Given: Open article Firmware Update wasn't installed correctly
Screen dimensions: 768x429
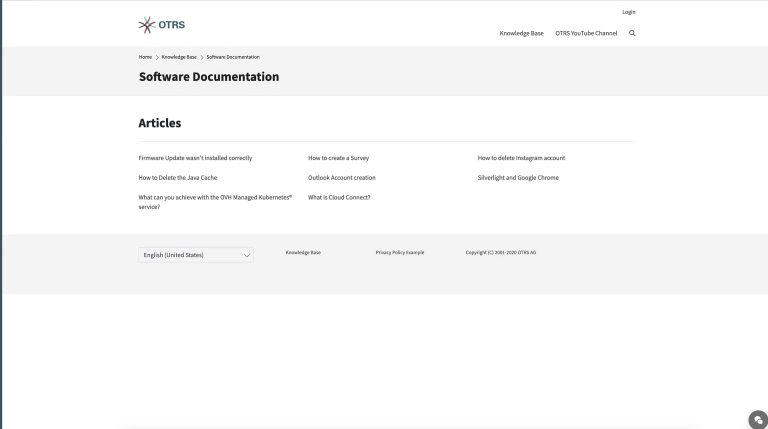Looking at the screenshot, I should click(x=195, y=158).
